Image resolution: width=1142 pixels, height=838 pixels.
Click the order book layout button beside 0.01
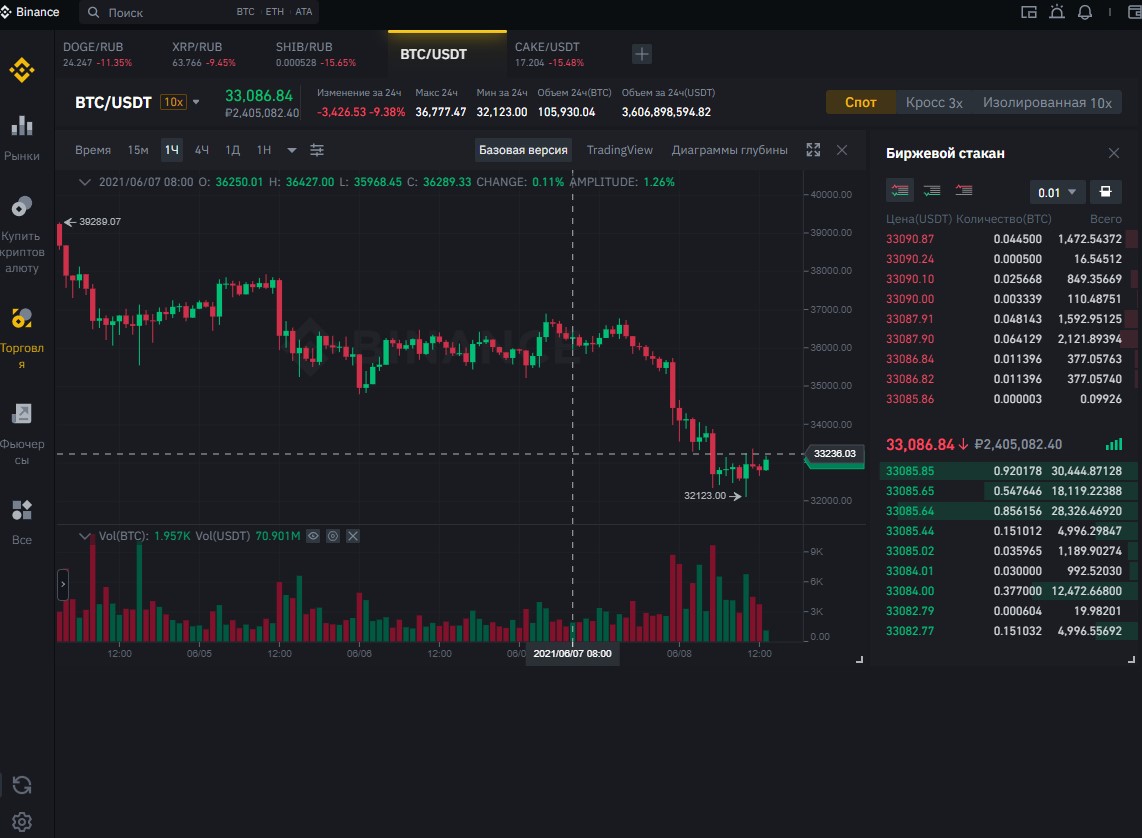pos(1106,191)
